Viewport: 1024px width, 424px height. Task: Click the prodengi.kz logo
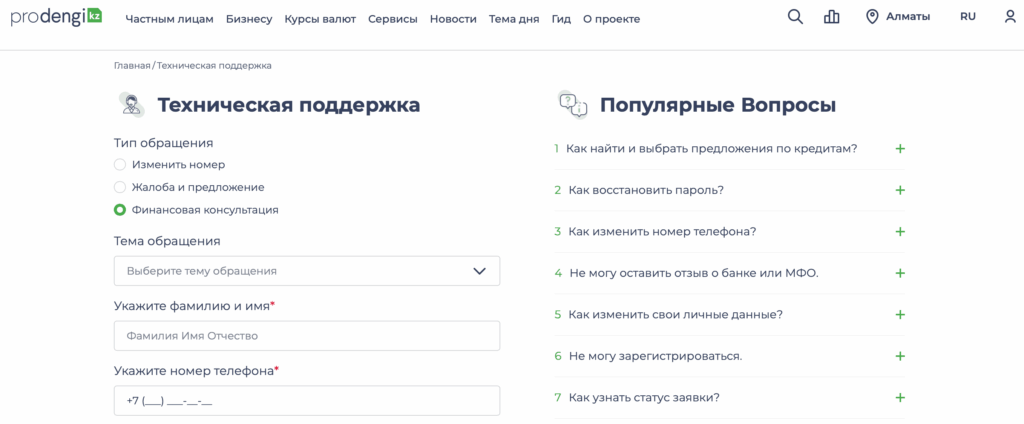point(56,17)
